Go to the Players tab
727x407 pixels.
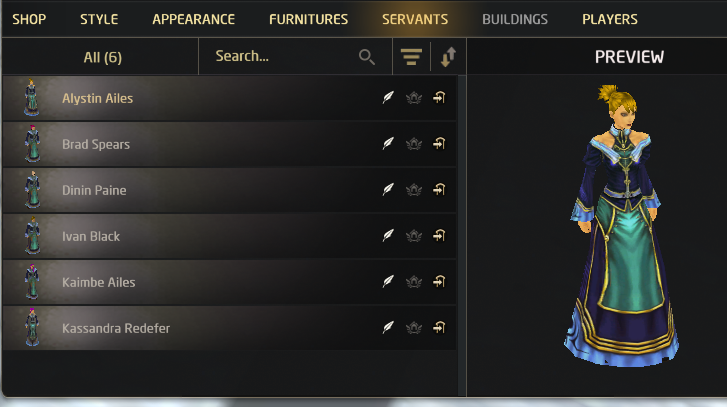click(x=610, y=19)
